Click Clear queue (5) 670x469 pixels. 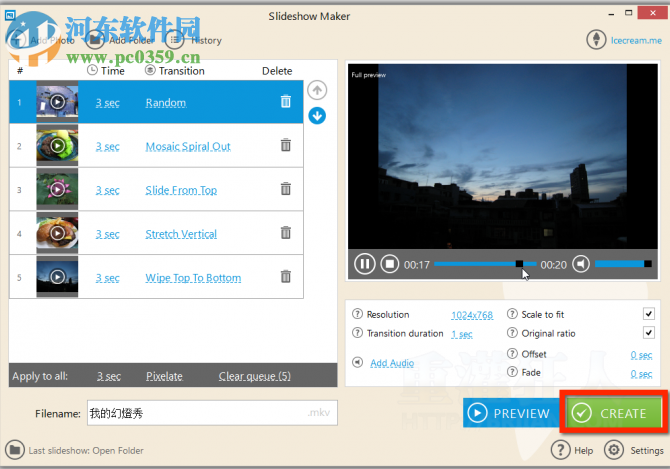point(255,376)
